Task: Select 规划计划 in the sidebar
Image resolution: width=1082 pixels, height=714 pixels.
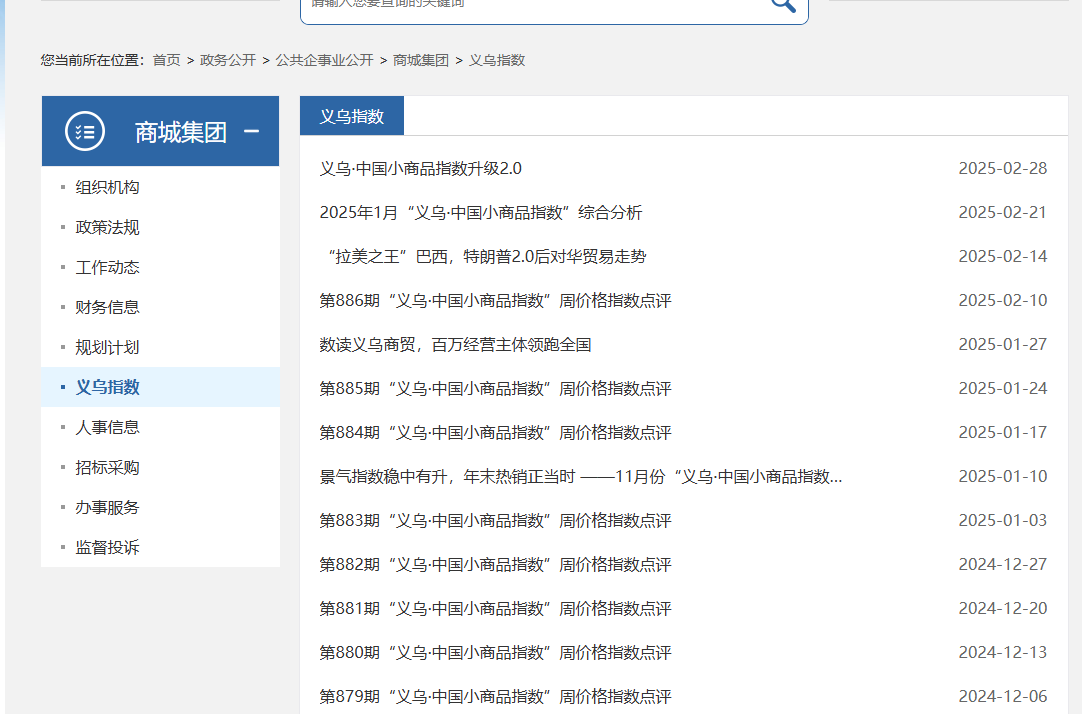Action: point(107,347)
